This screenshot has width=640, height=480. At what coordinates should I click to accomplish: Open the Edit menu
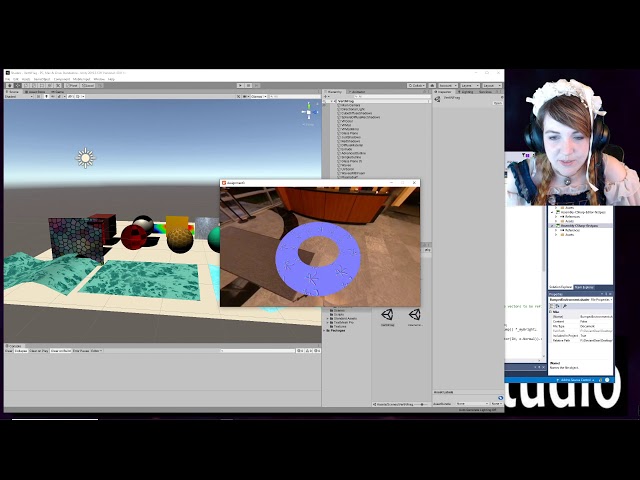tap(16, 79)
